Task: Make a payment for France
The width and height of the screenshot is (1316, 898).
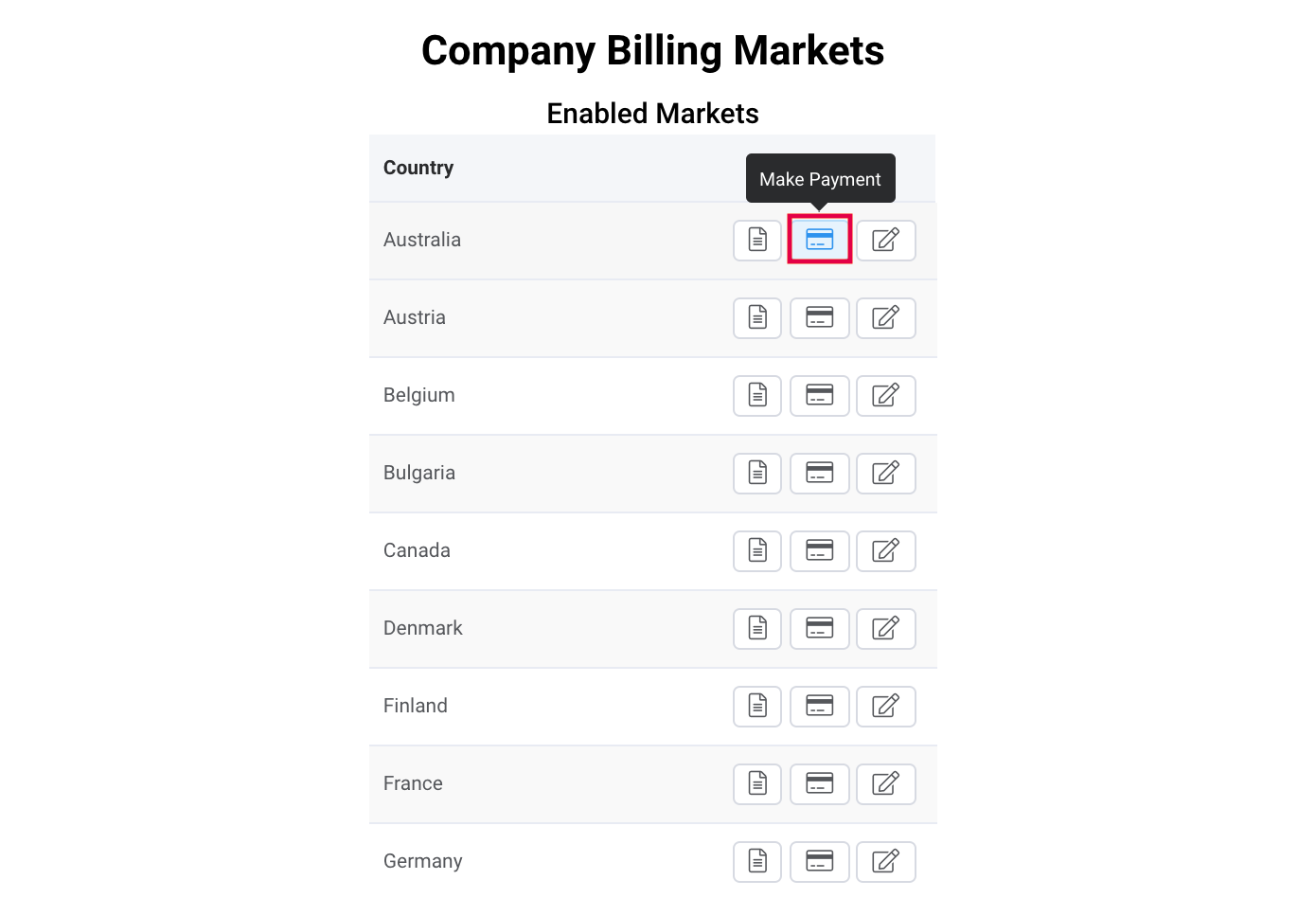Action: coord(820,783)
